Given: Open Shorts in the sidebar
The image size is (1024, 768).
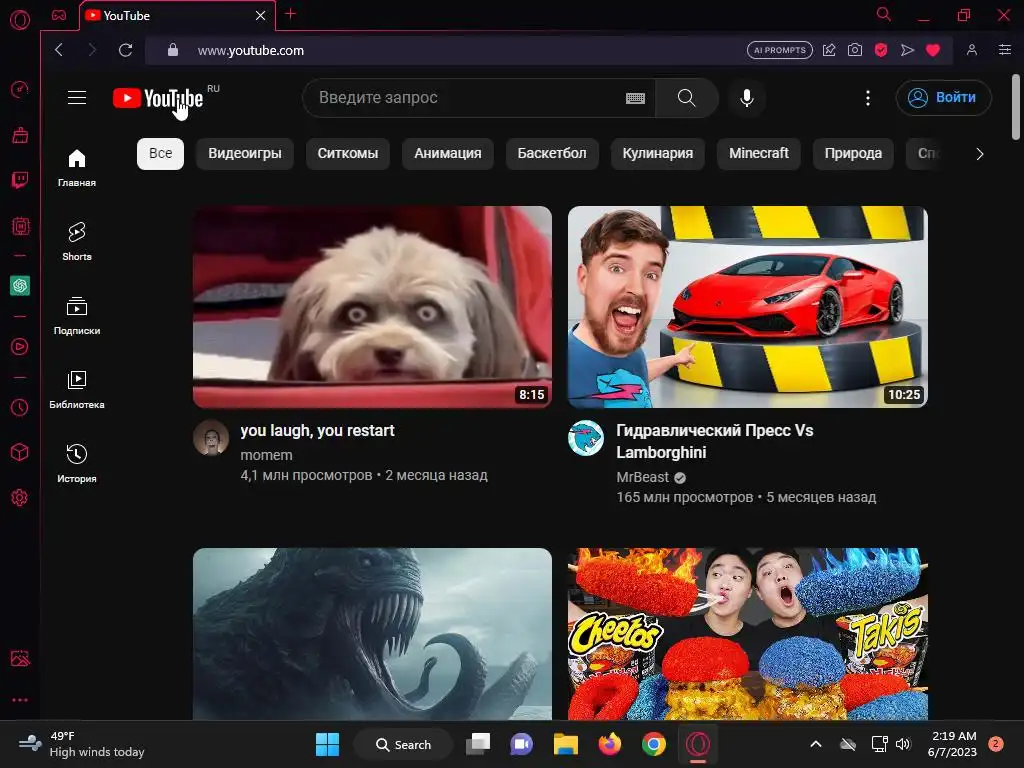Looking at the screenshot, I should tap(77, 242).
